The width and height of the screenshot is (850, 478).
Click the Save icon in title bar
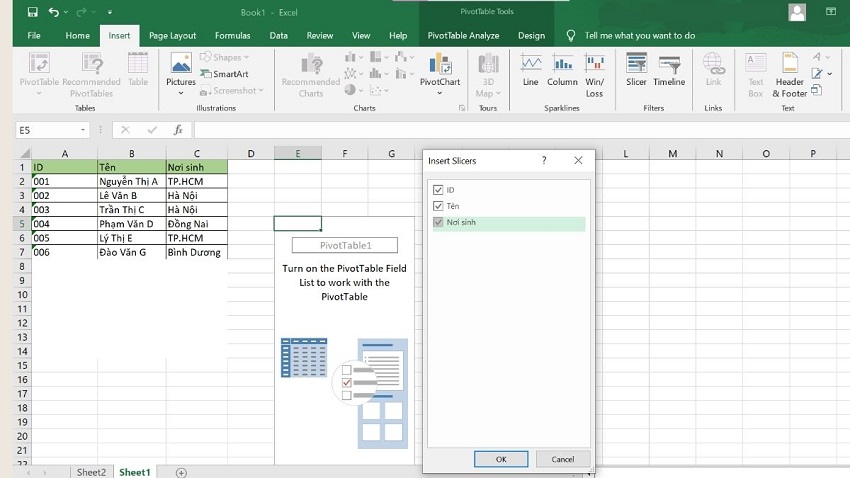(x=33, y=12)
